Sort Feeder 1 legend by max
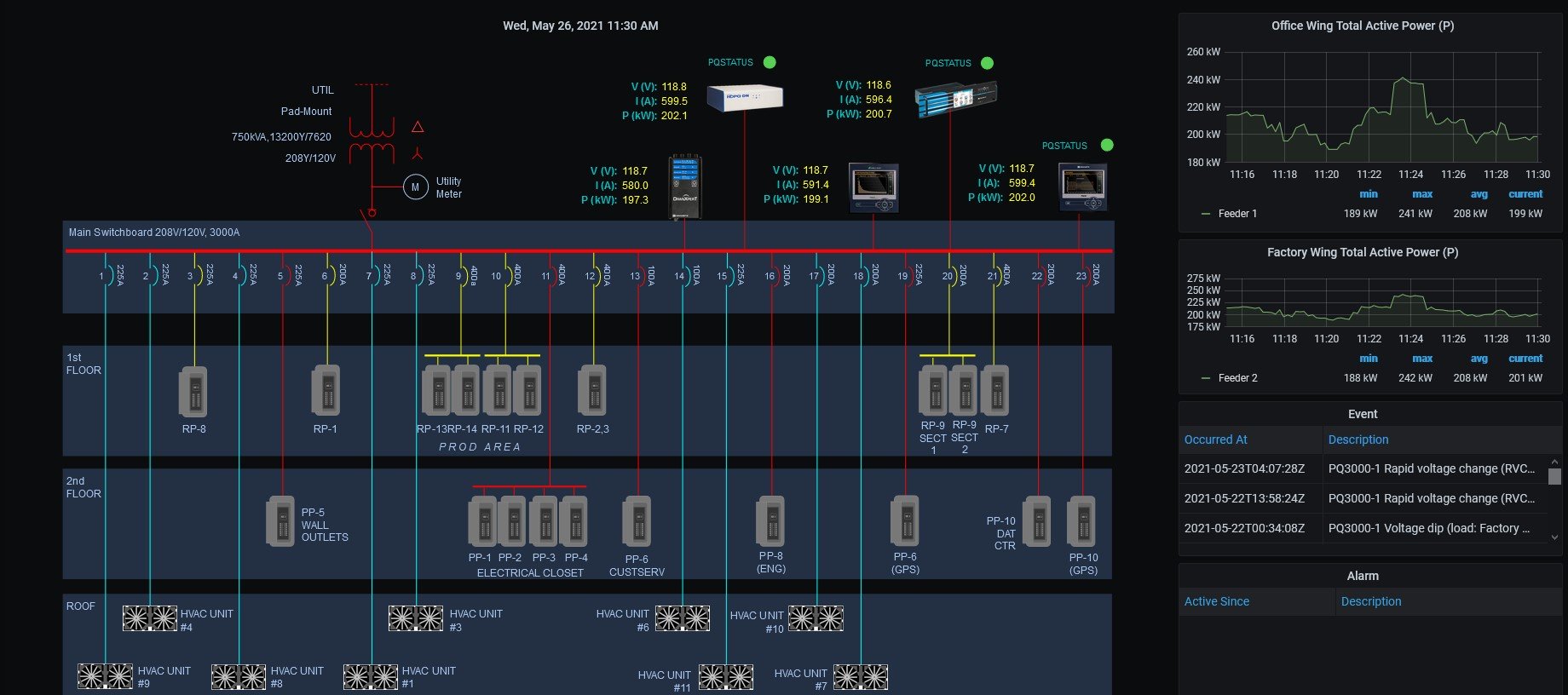 coord(1421,194)
